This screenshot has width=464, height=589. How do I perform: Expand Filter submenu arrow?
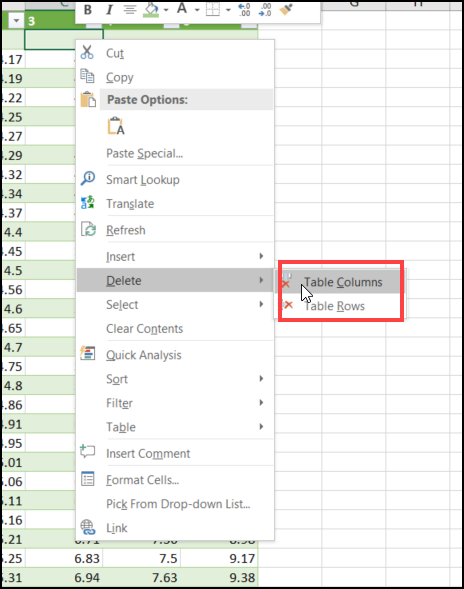point(261,403)
